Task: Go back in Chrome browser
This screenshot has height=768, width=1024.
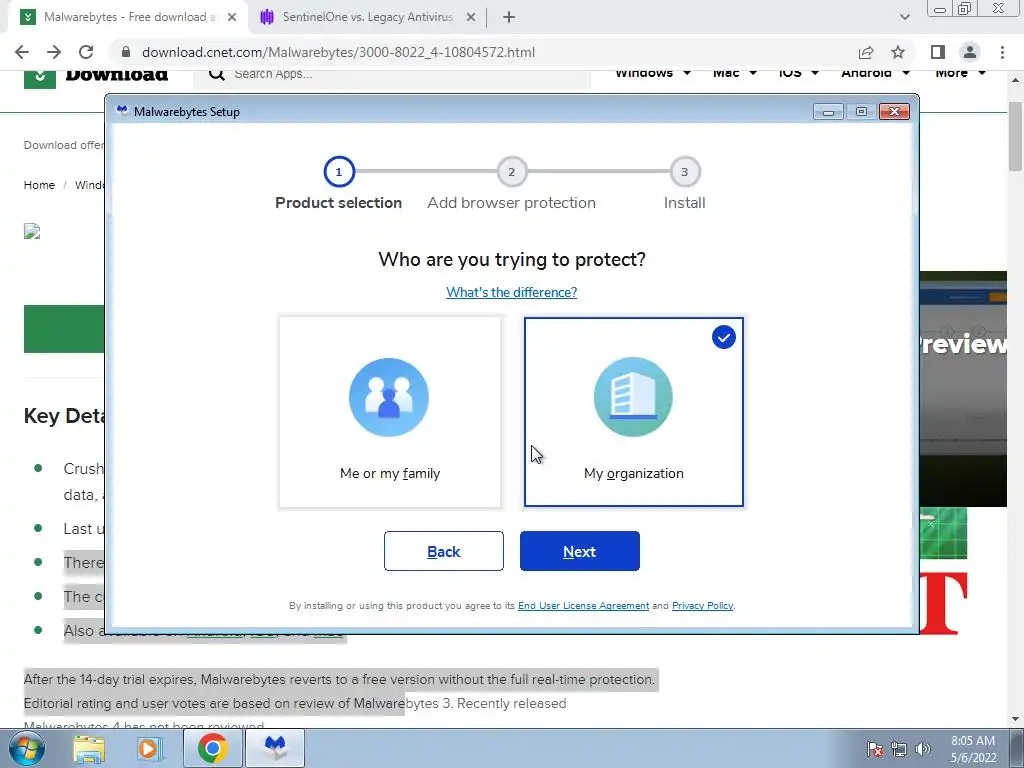Action: (x=22, y=52)
